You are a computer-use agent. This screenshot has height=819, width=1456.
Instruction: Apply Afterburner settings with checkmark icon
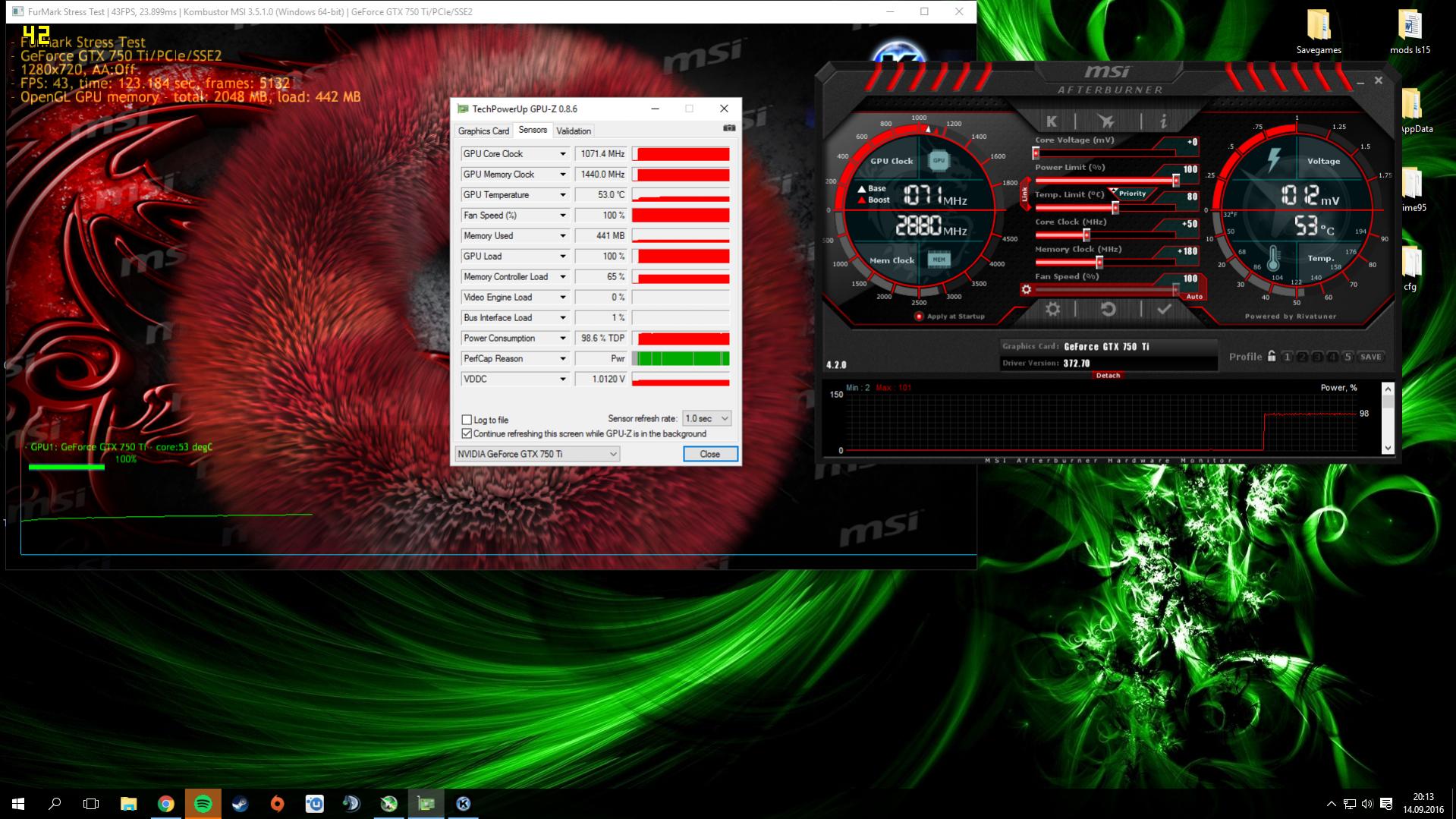[1164, 309]
